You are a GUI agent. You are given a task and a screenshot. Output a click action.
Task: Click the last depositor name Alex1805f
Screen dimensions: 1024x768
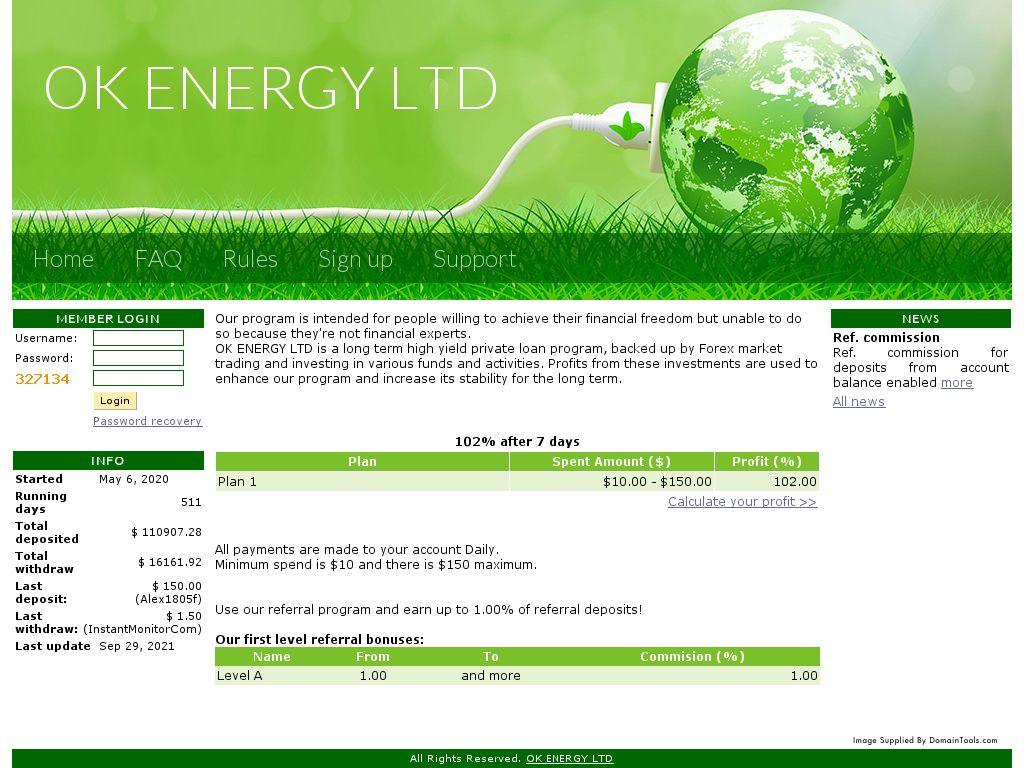coord(168,599)
